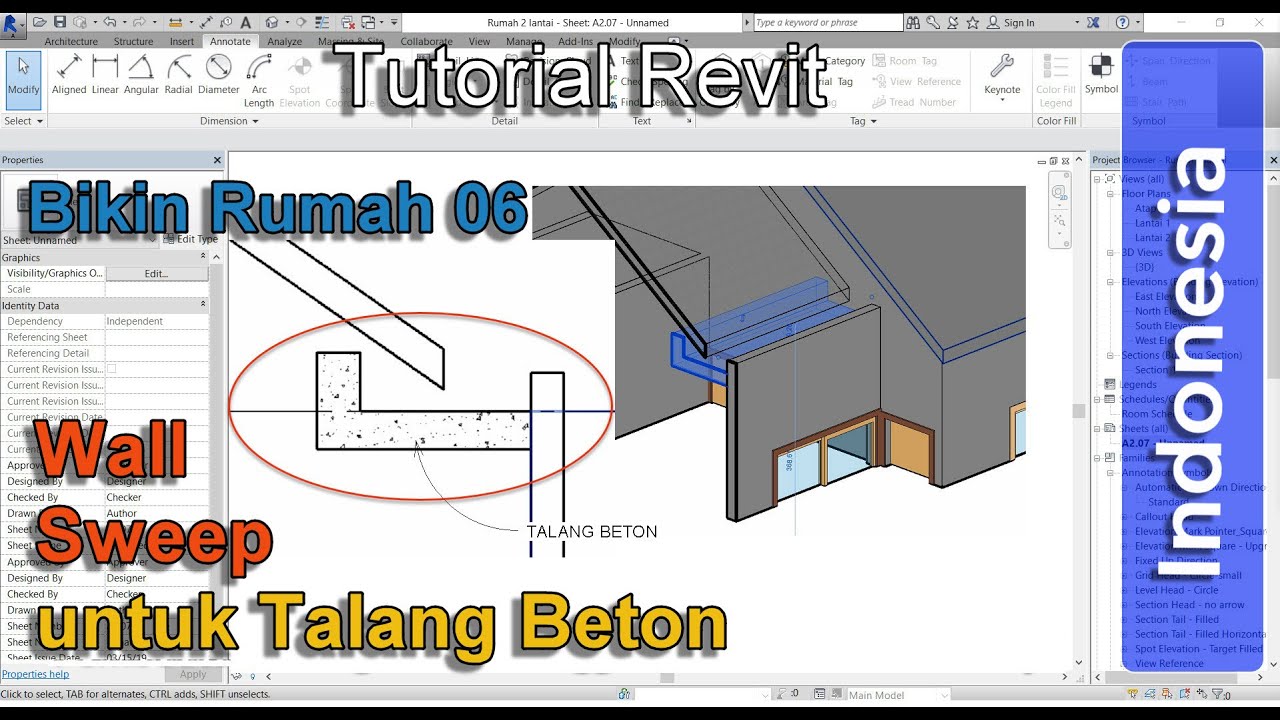Click the Open icon in quick access toolbar
The width and height of the screenshot is (1280, 720).
point(40,22)
